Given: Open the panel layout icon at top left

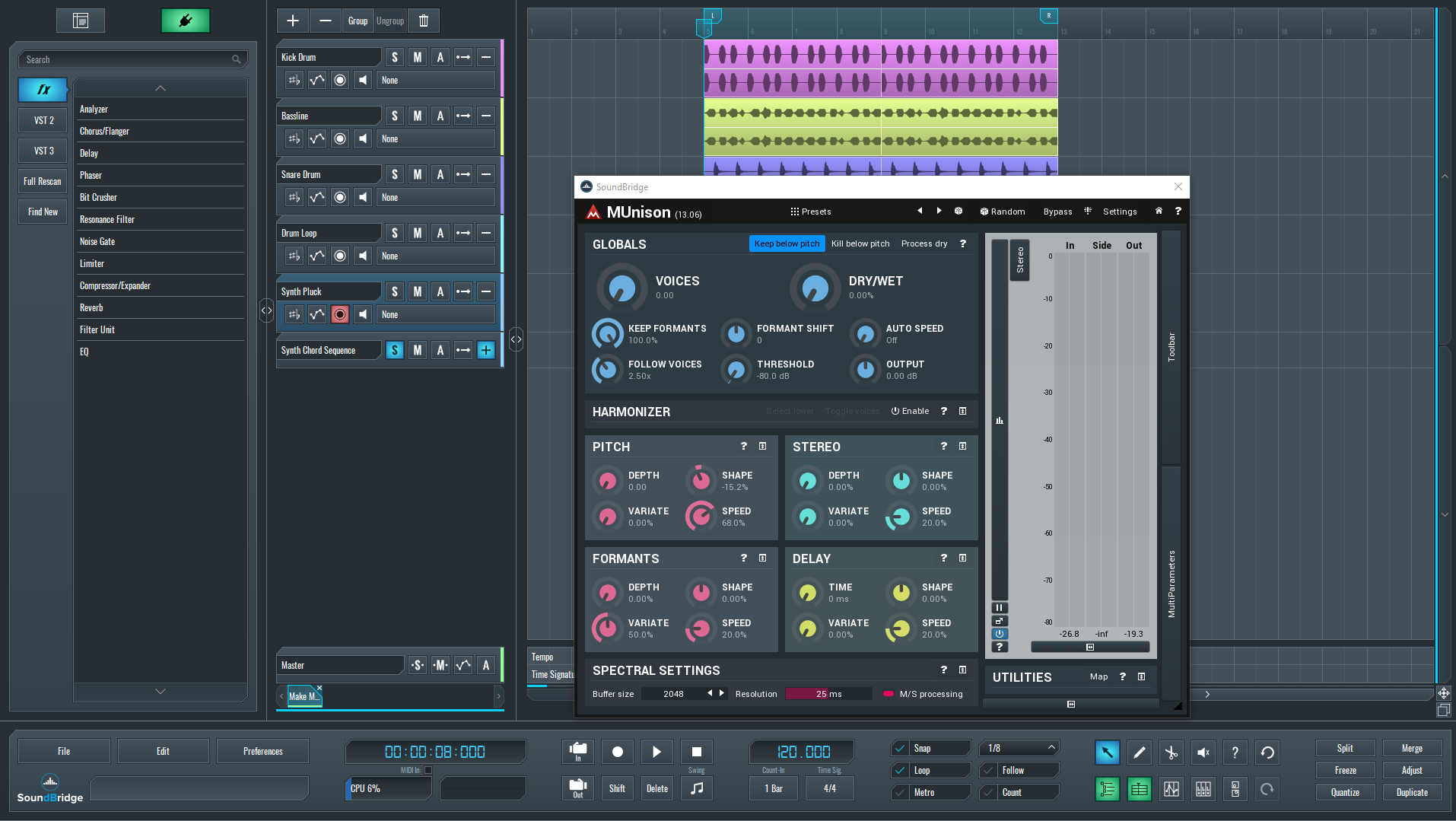Looking at the screenshot, I should (x=81, y=21).
